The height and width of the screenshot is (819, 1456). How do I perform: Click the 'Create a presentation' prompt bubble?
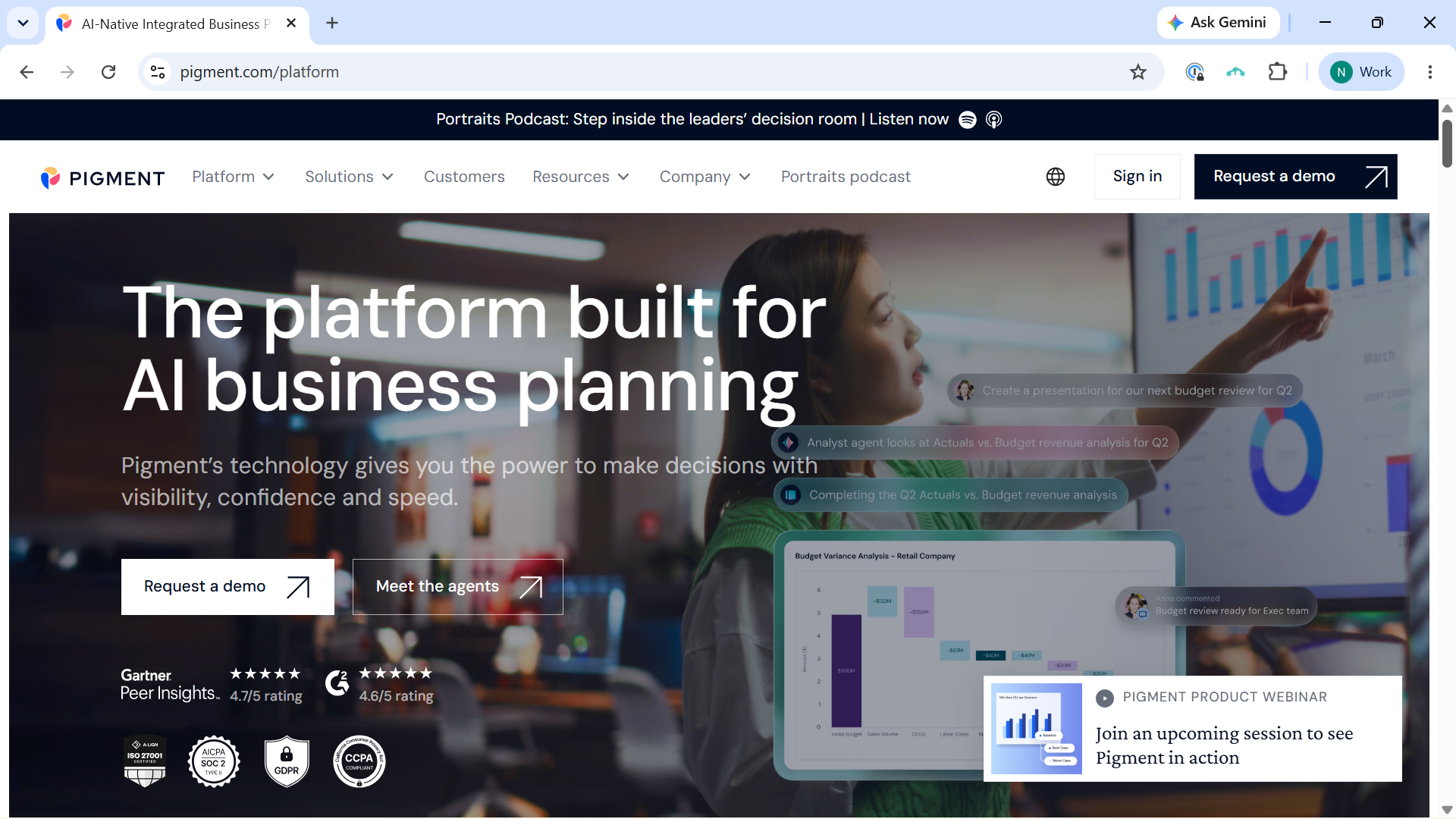[1125, 391]
